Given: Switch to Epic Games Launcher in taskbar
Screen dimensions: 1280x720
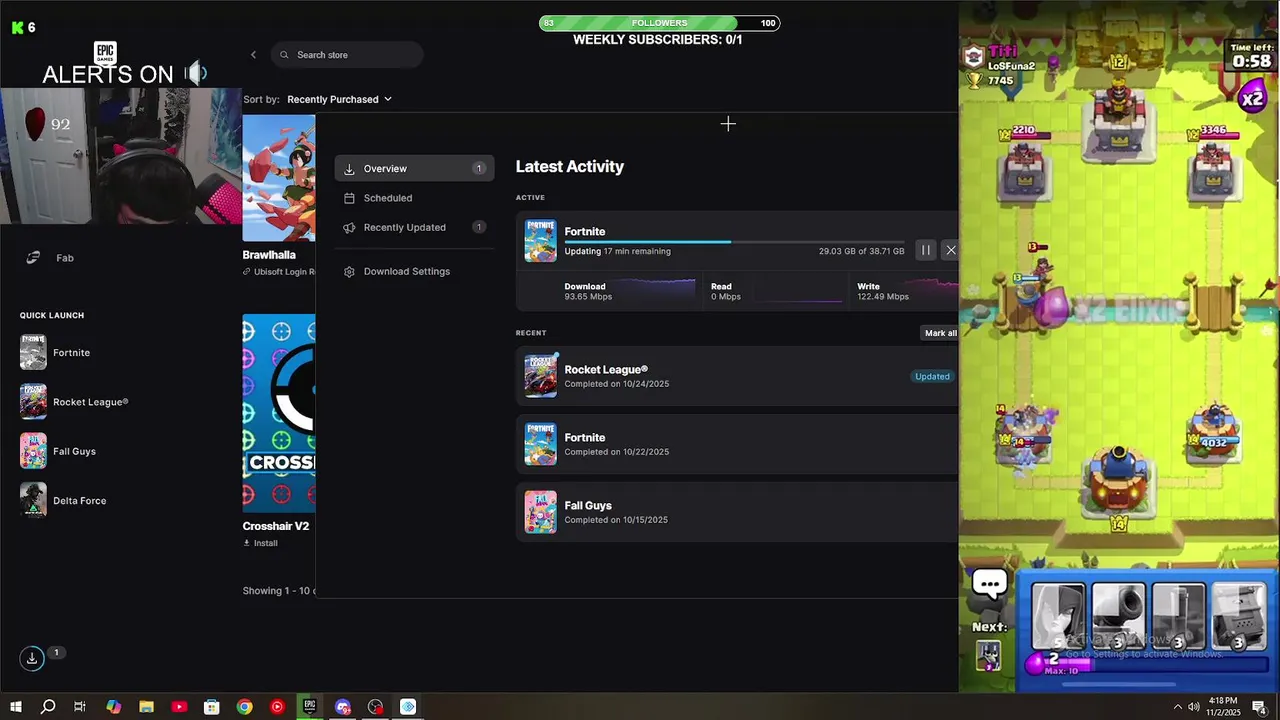Looking at the screenshot, I should [310, 707].
